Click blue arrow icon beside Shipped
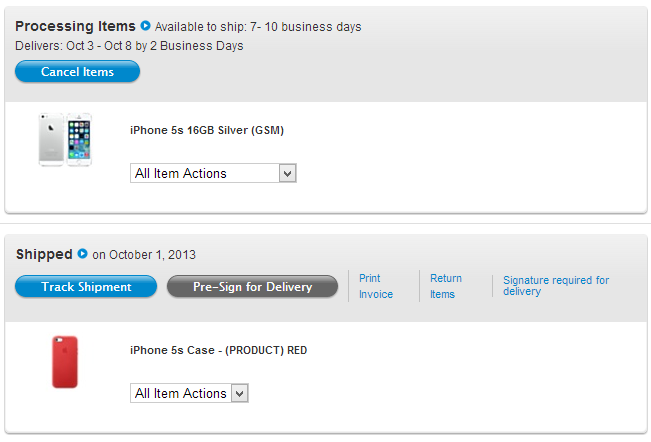 83,253
